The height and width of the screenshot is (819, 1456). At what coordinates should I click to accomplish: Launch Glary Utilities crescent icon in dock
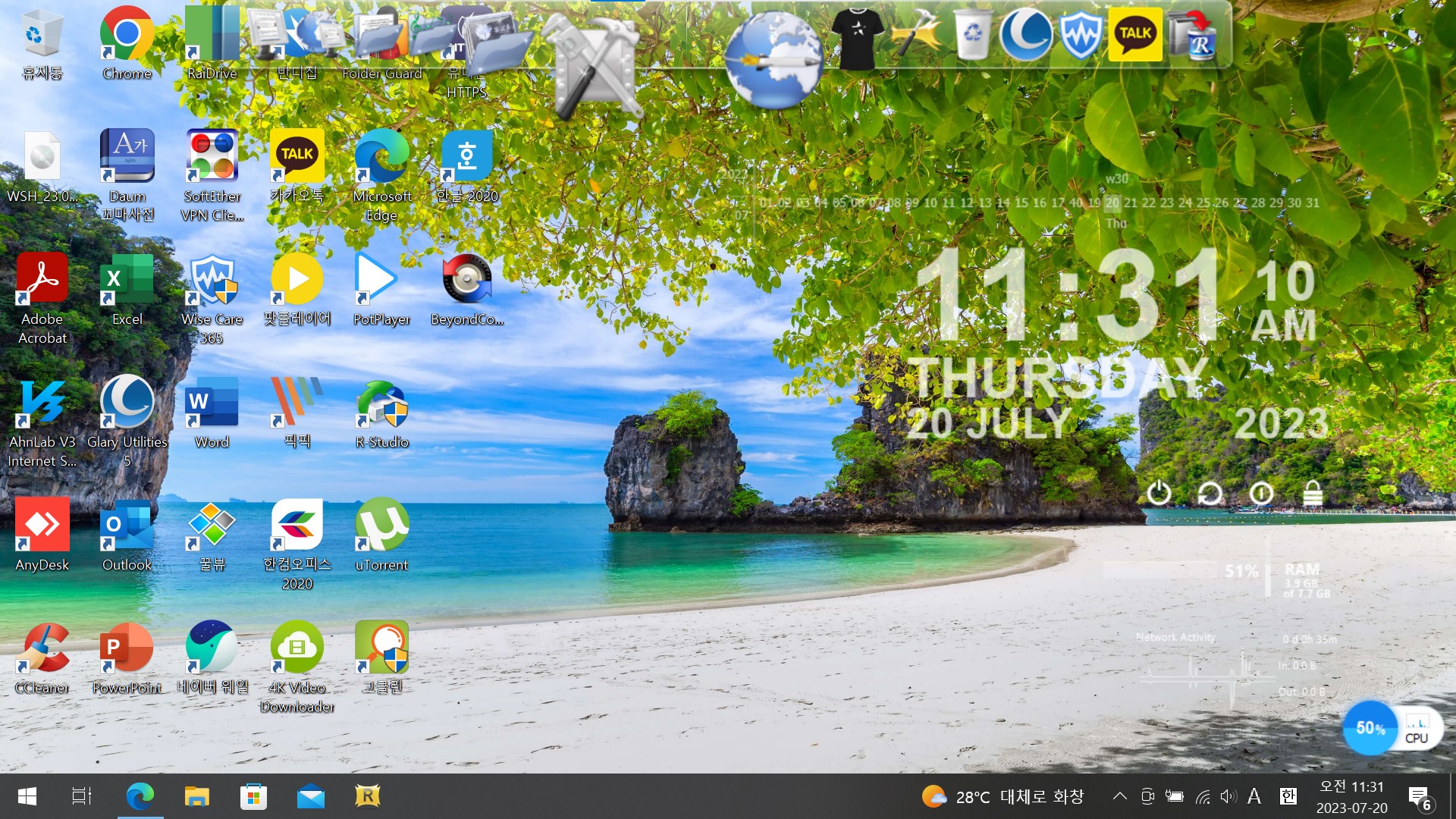[1025, 34]
